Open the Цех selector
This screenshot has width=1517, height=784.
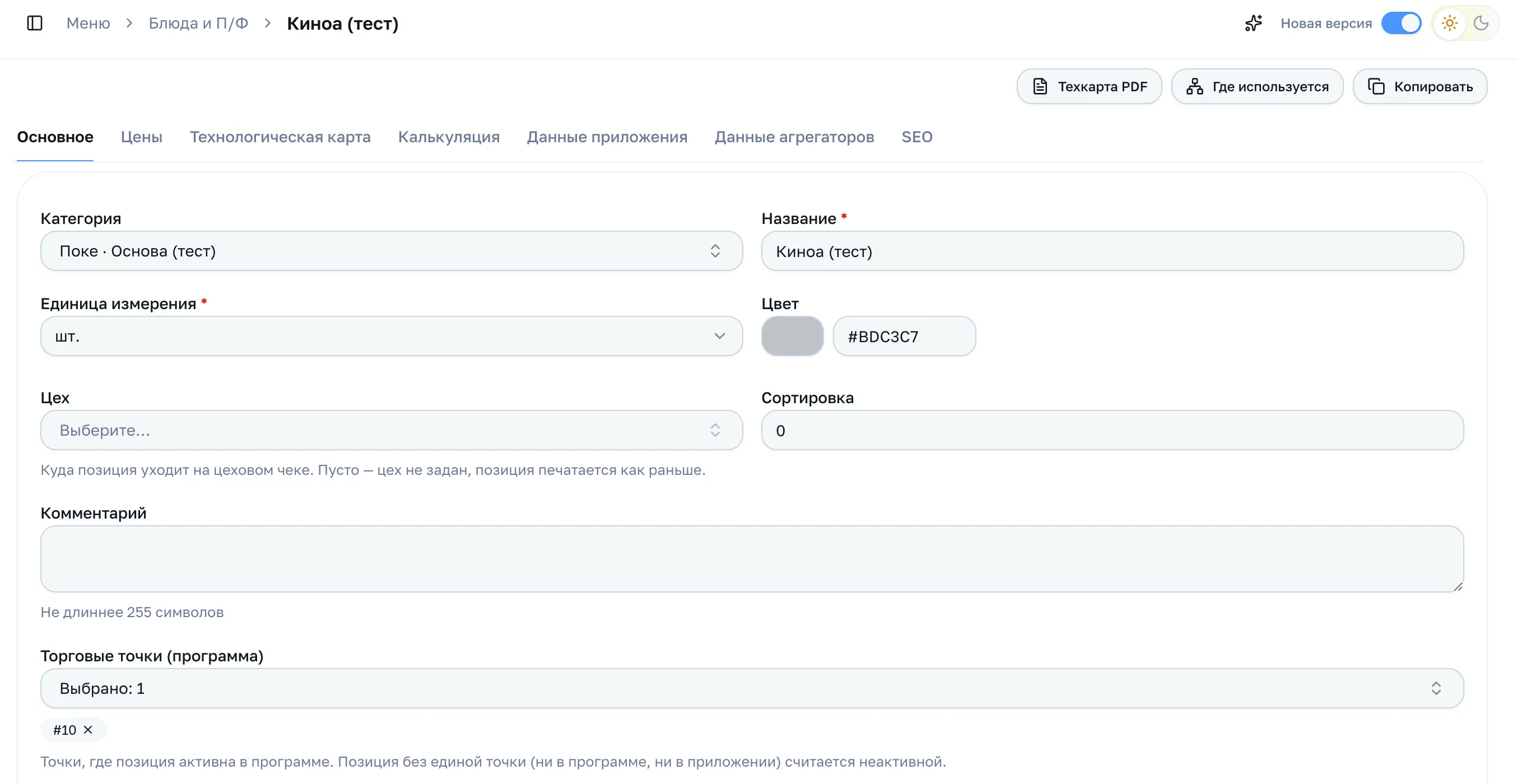point(392,430)
